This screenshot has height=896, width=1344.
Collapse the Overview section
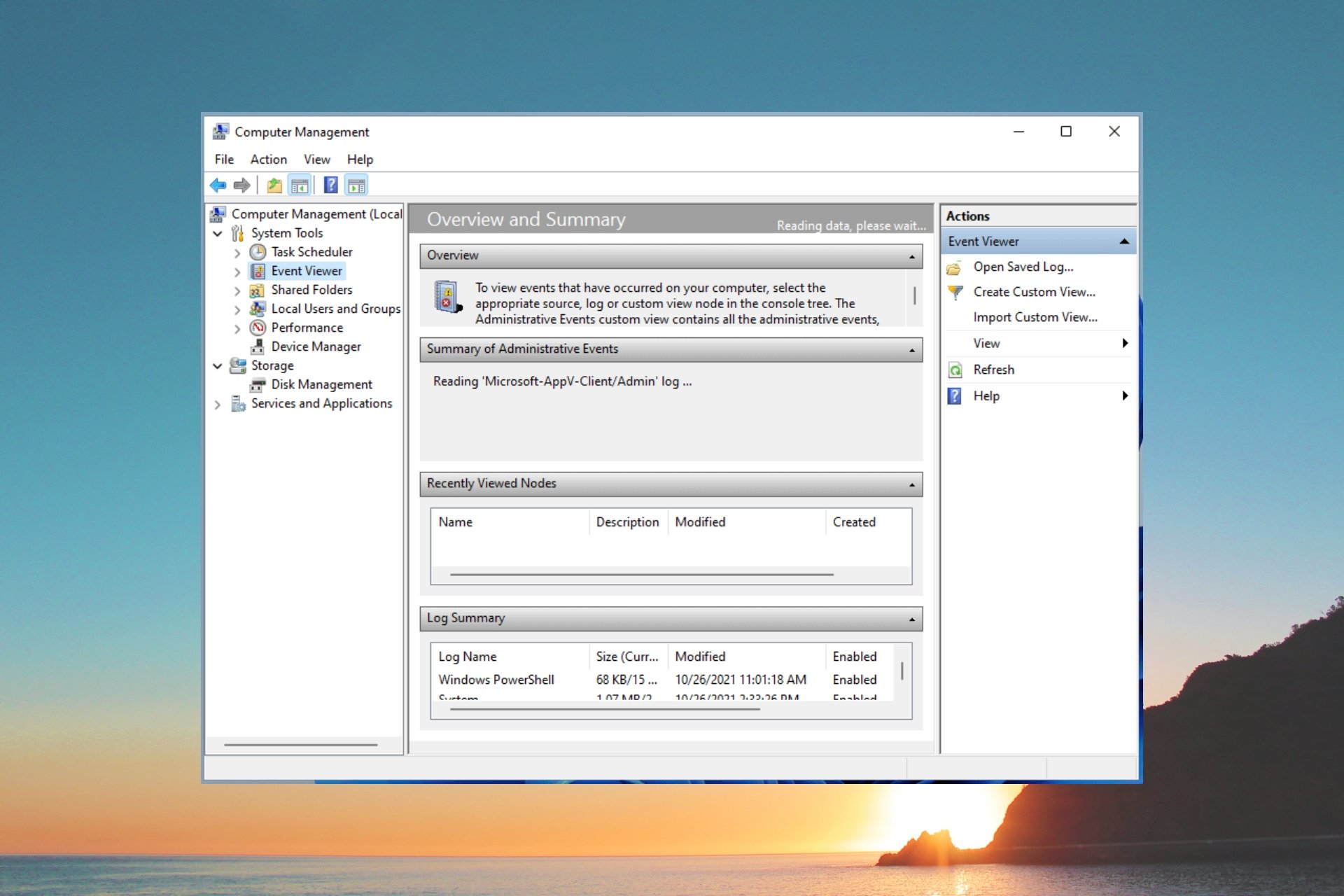tap(912, 257)
